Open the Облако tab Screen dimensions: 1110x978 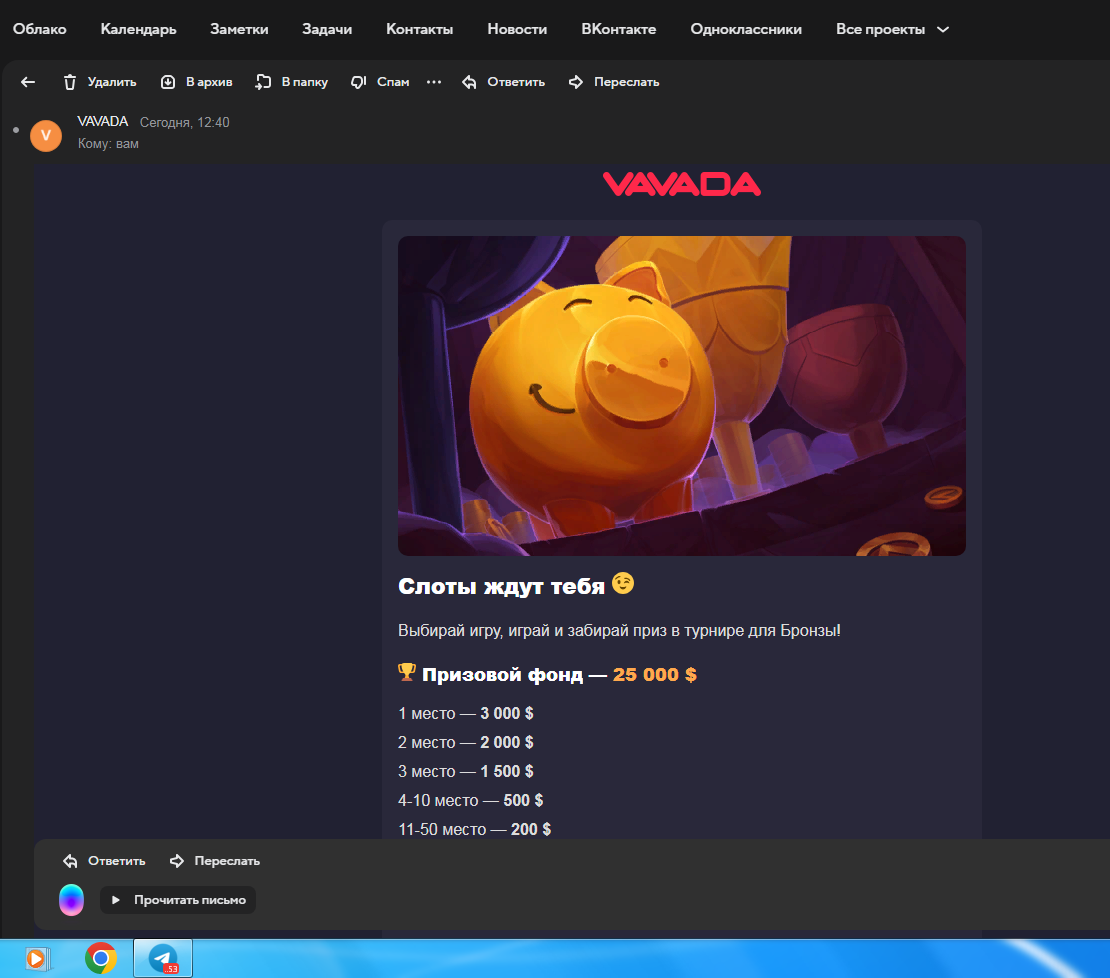tap(40, 29)
